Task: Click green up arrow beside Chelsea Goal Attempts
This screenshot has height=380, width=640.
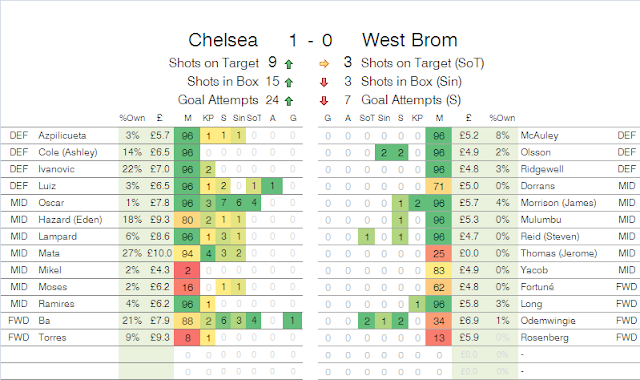Action: click(x=289, y=101)
